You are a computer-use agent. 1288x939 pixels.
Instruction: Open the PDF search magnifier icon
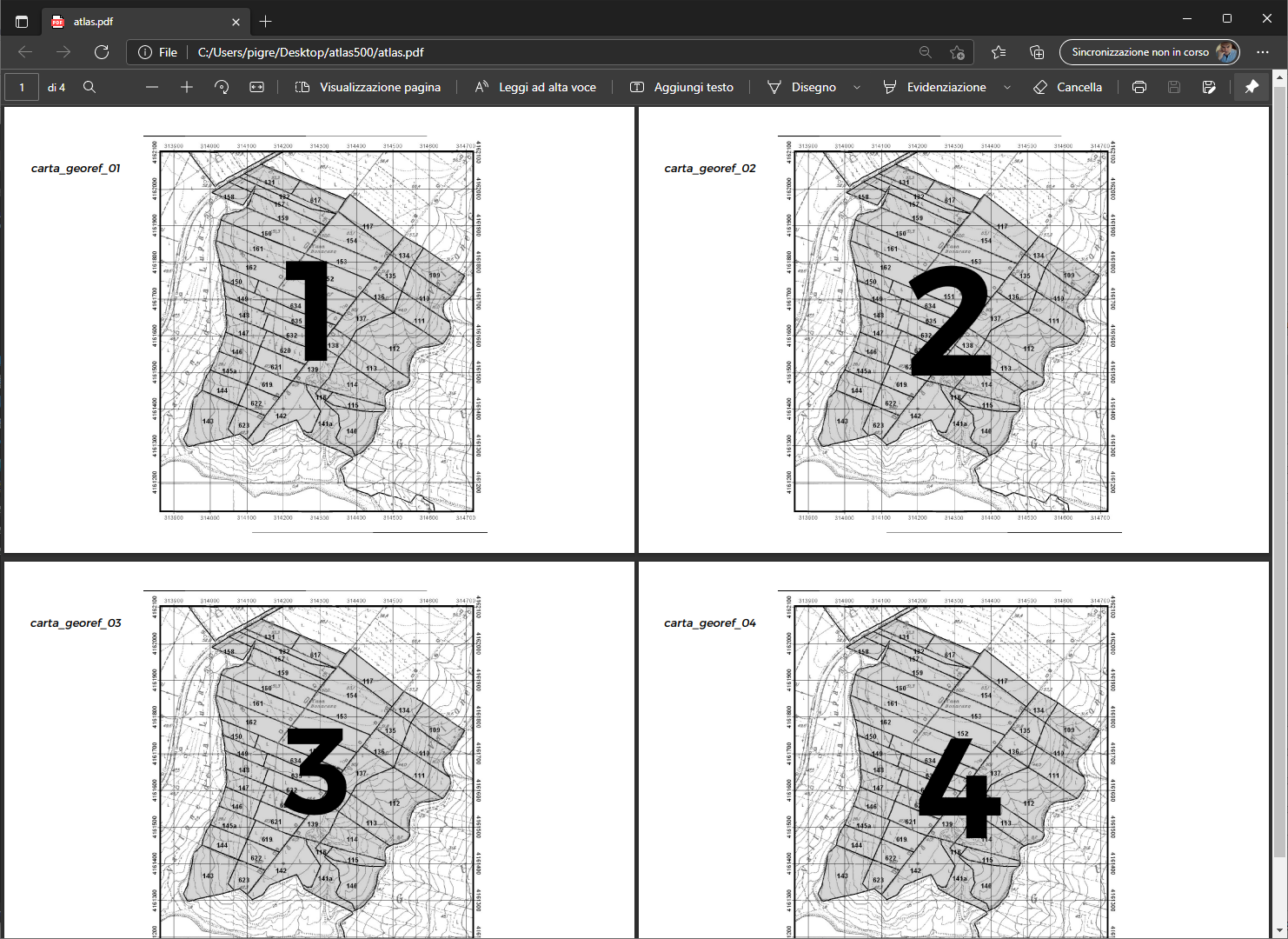click(x=90, y=87)
